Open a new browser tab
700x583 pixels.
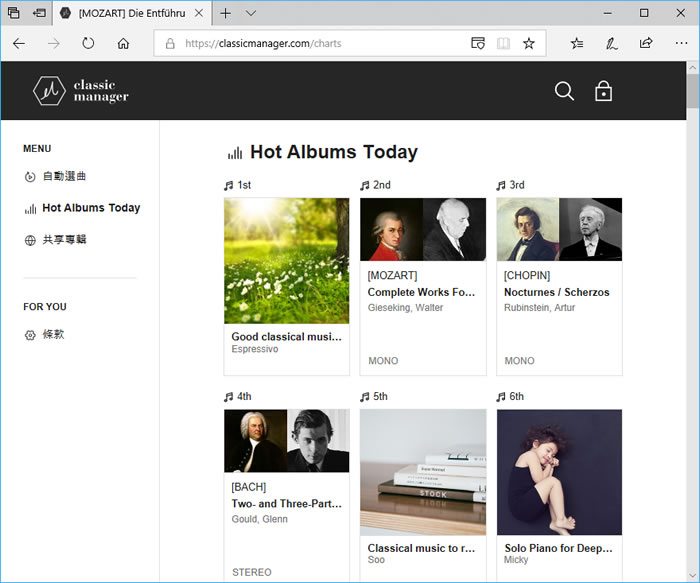tap(226, 13)
